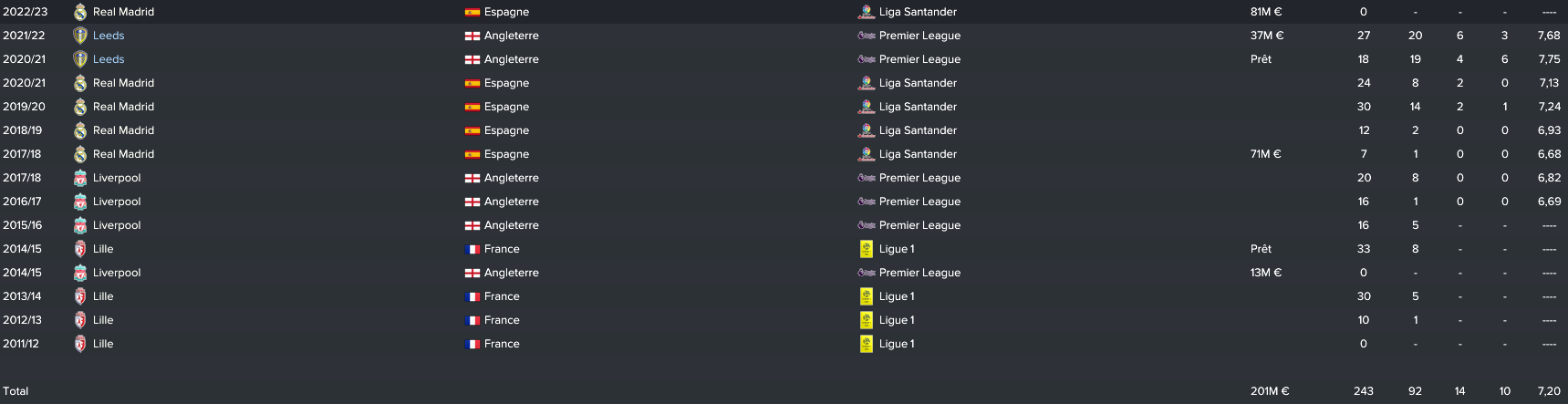Click the Real Madrid crest for 2022/23
This screenshot has height=404, width=1568.
80,12
